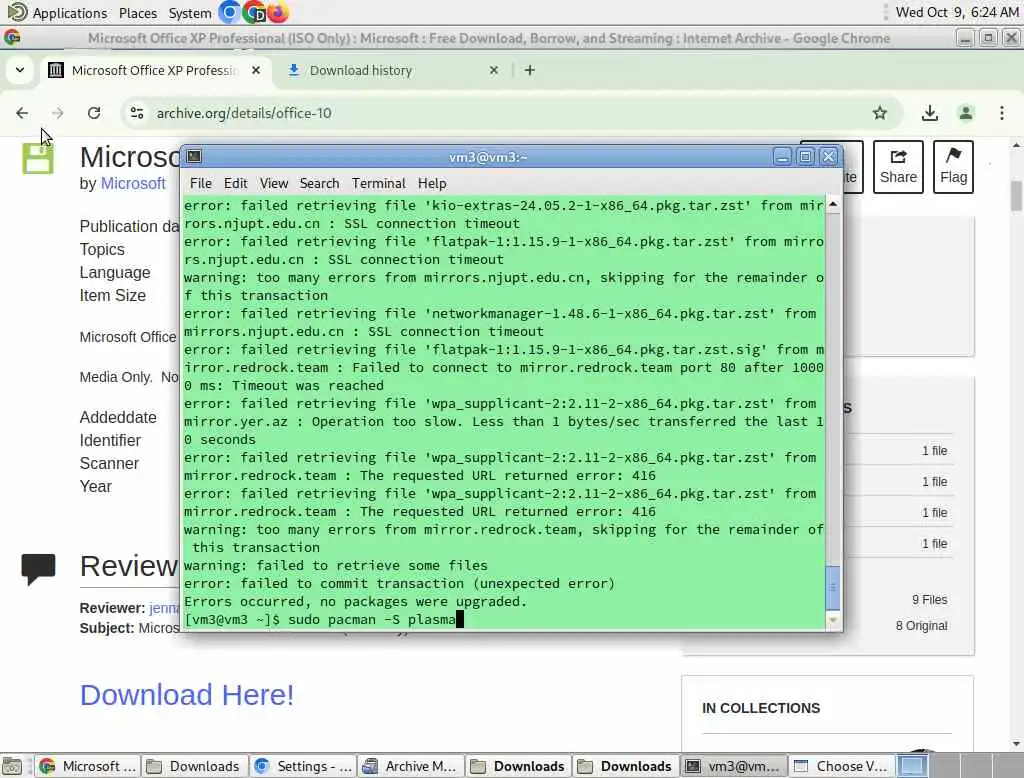Open terminal View menu

coord(274,184)
